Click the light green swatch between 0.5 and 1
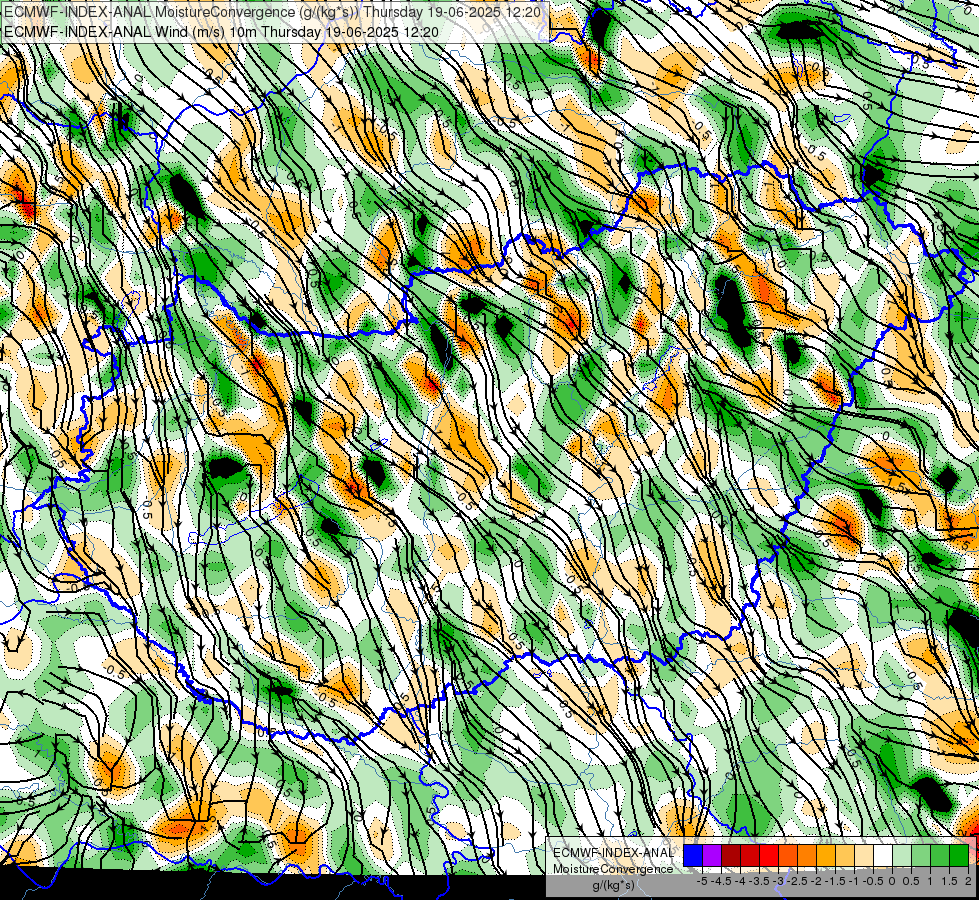This screenshot has height=900, width=979. 922,855
